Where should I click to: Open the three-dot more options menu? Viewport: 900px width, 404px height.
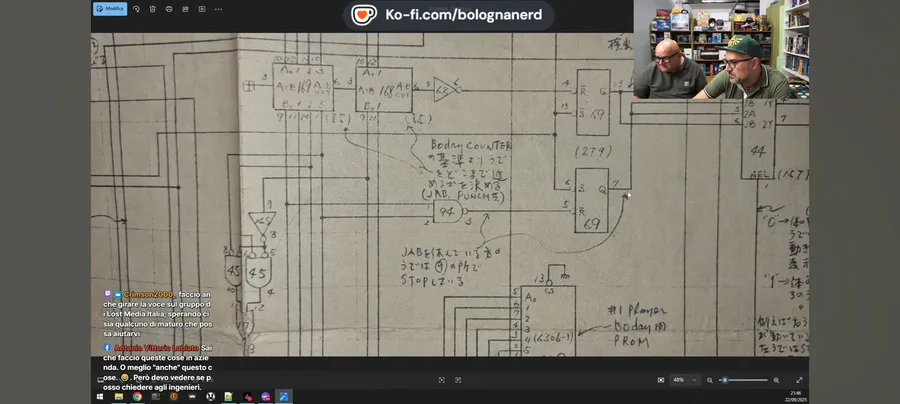pos(219,9)
